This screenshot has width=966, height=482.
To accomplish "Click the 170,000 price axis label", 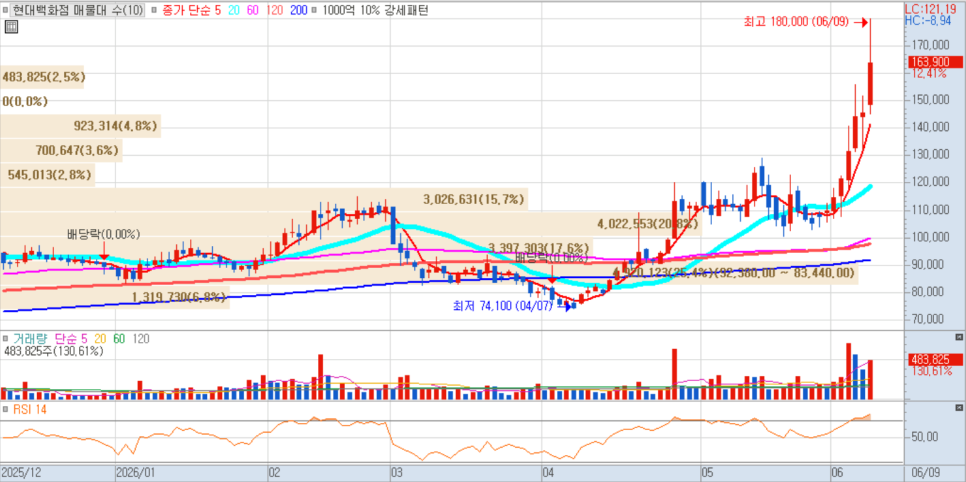I will point(930,45).
